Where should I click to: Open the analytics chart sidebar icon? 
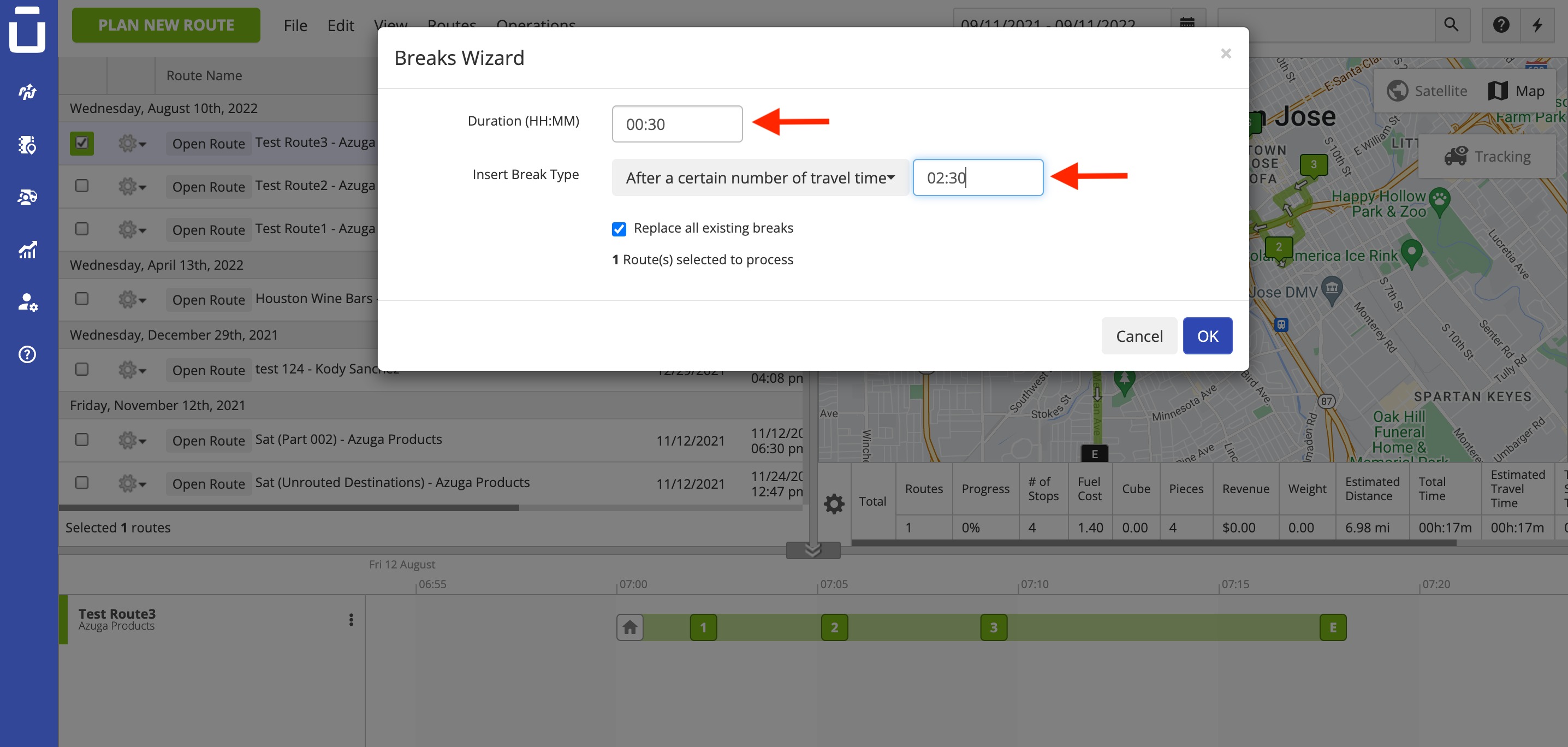point(27,250)
